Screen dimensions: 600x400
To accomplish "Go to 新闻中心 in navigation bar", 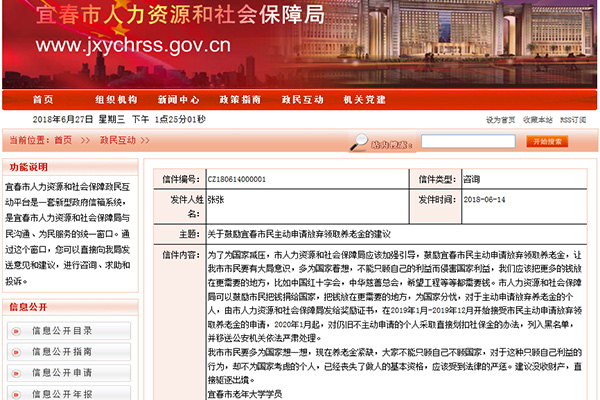I will click(178, 100).
